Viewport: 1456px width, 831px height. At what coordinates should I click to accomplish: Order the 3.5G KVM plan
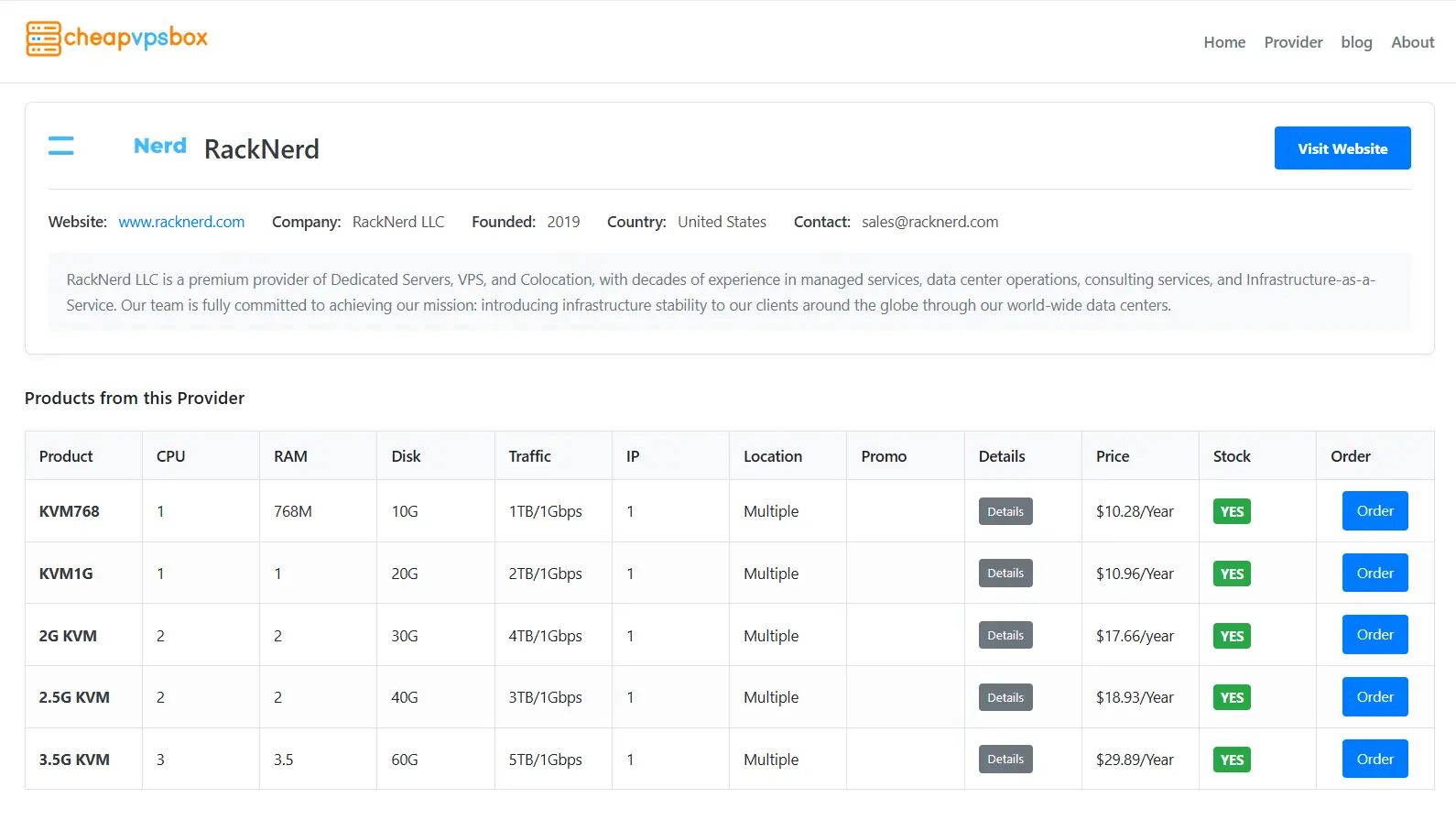click(1375, 759)
